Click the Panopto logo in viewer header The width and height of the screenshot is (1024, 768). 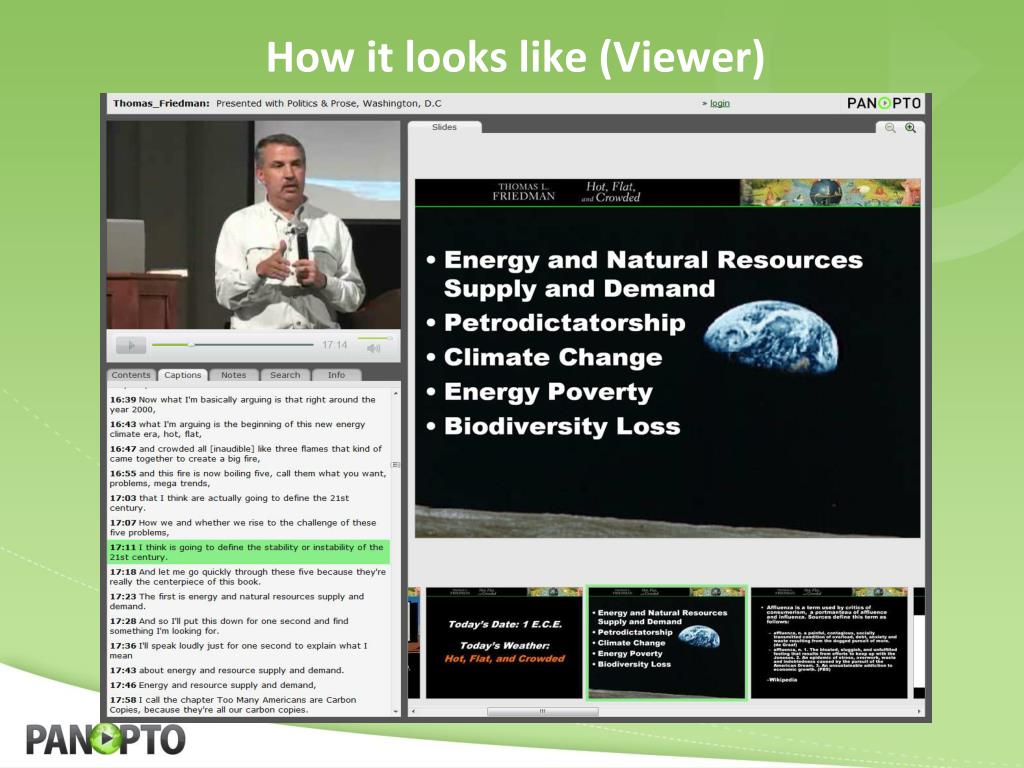coord(884,103)
